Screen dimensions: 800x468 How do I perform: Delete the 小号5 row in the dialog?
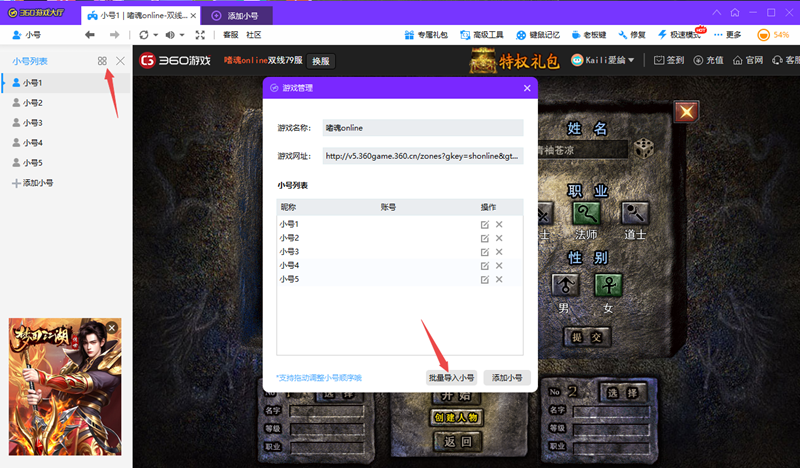tap(499, 279)
